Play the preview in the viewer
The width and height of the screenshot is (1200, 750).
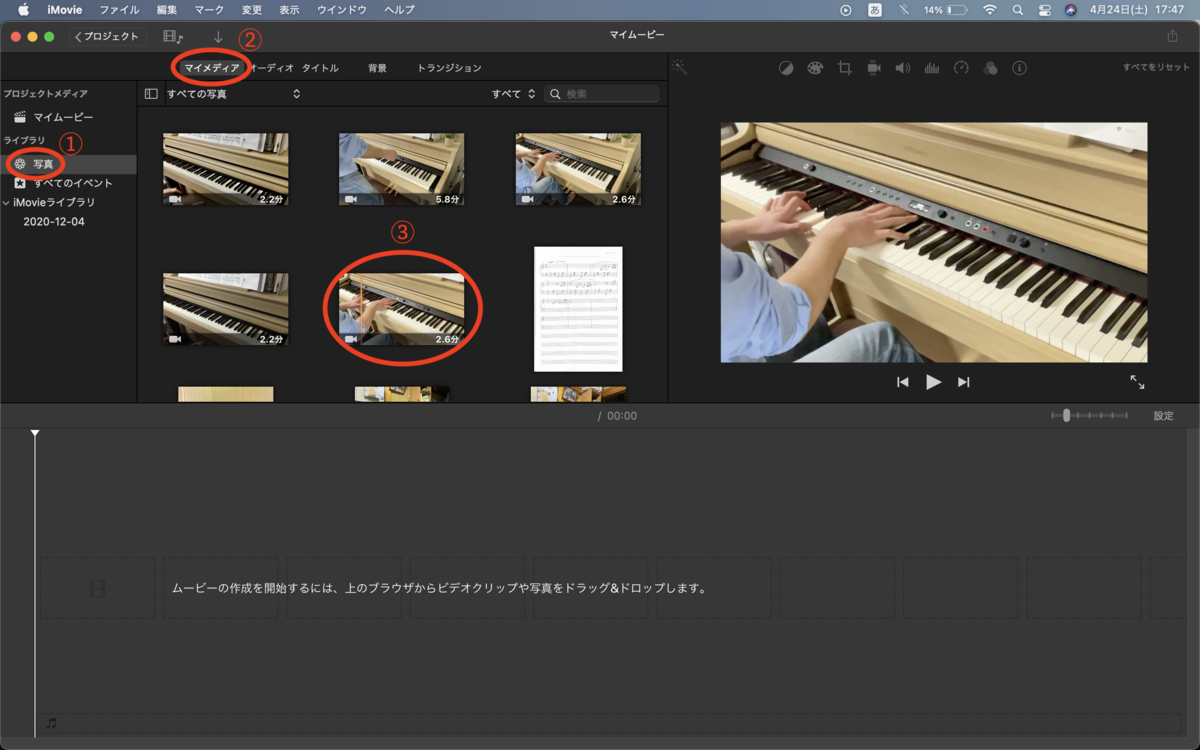[933, 382]
